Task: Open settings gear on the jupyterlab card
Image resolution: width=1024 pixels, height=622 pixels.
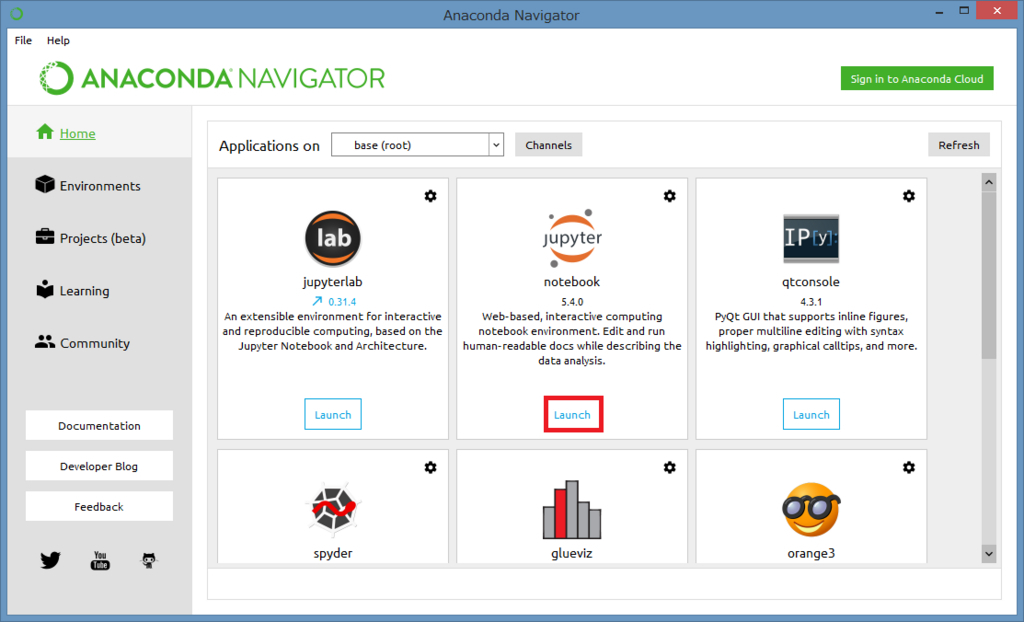Action: click(x=430, y=196)
